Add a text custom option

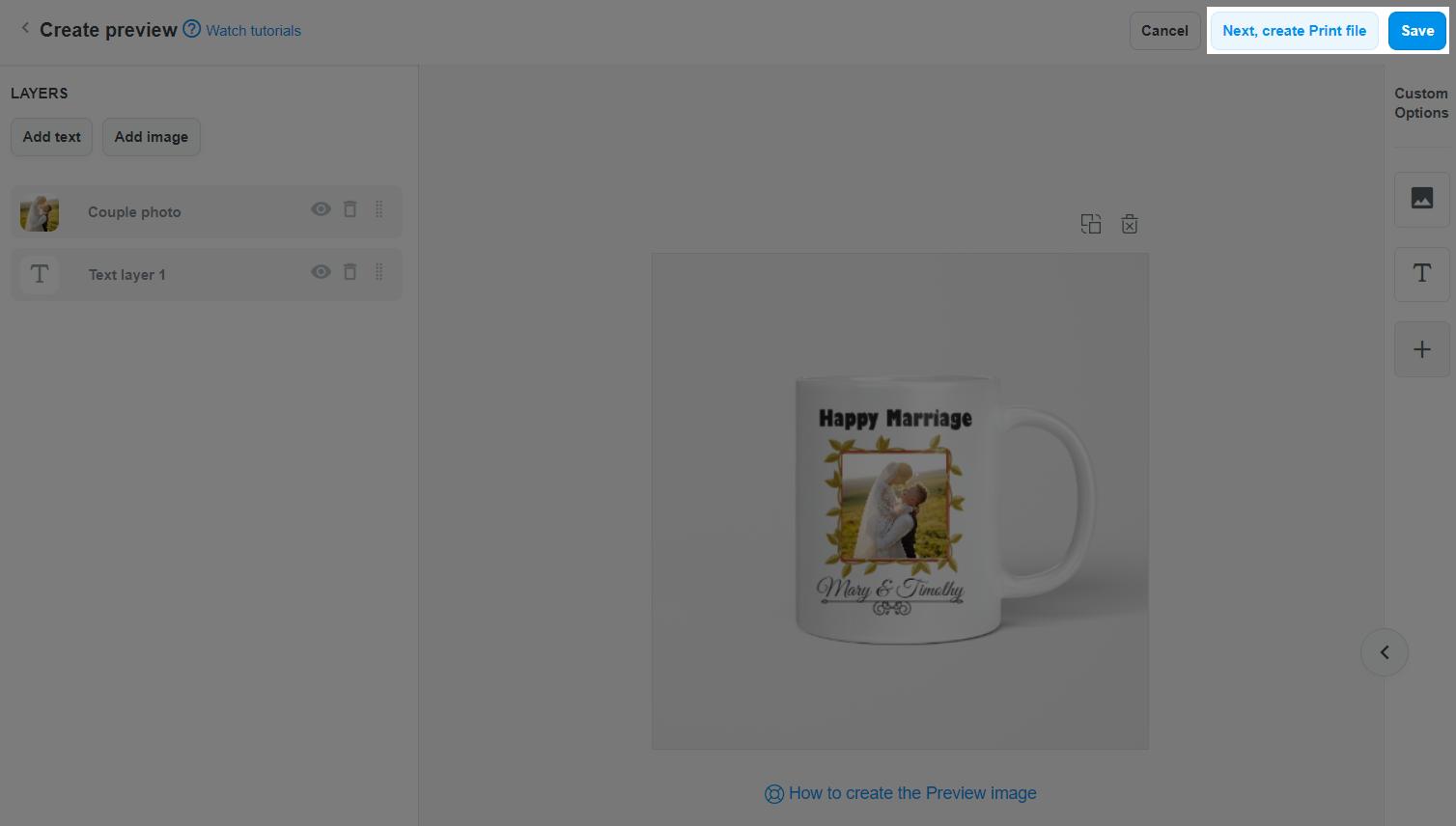(x=1421, y=274)
